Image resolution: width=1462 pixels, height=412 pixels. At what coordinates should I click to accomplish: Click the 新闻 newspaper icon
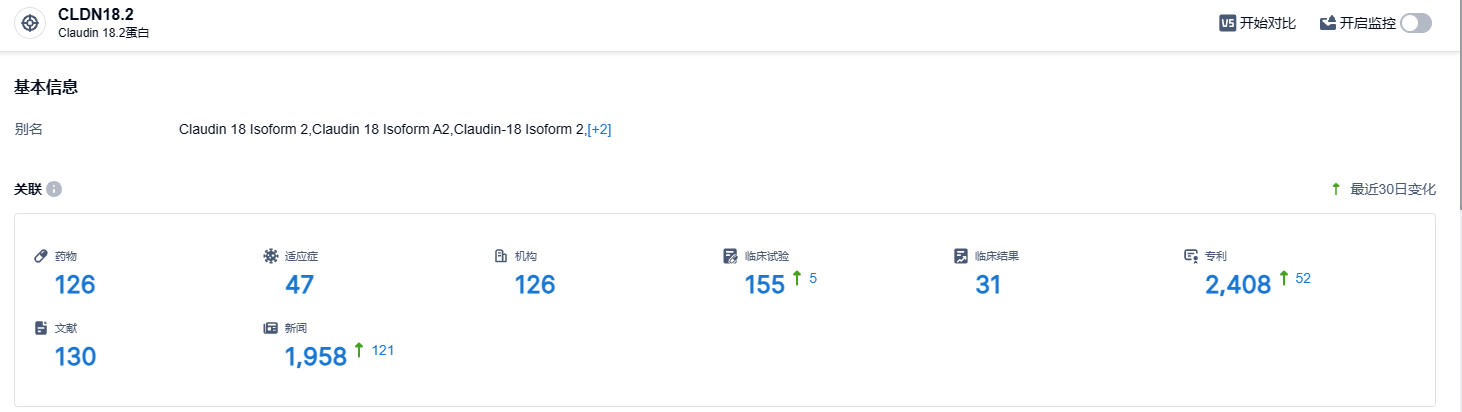pyautogui.click(x=270, y=327)
